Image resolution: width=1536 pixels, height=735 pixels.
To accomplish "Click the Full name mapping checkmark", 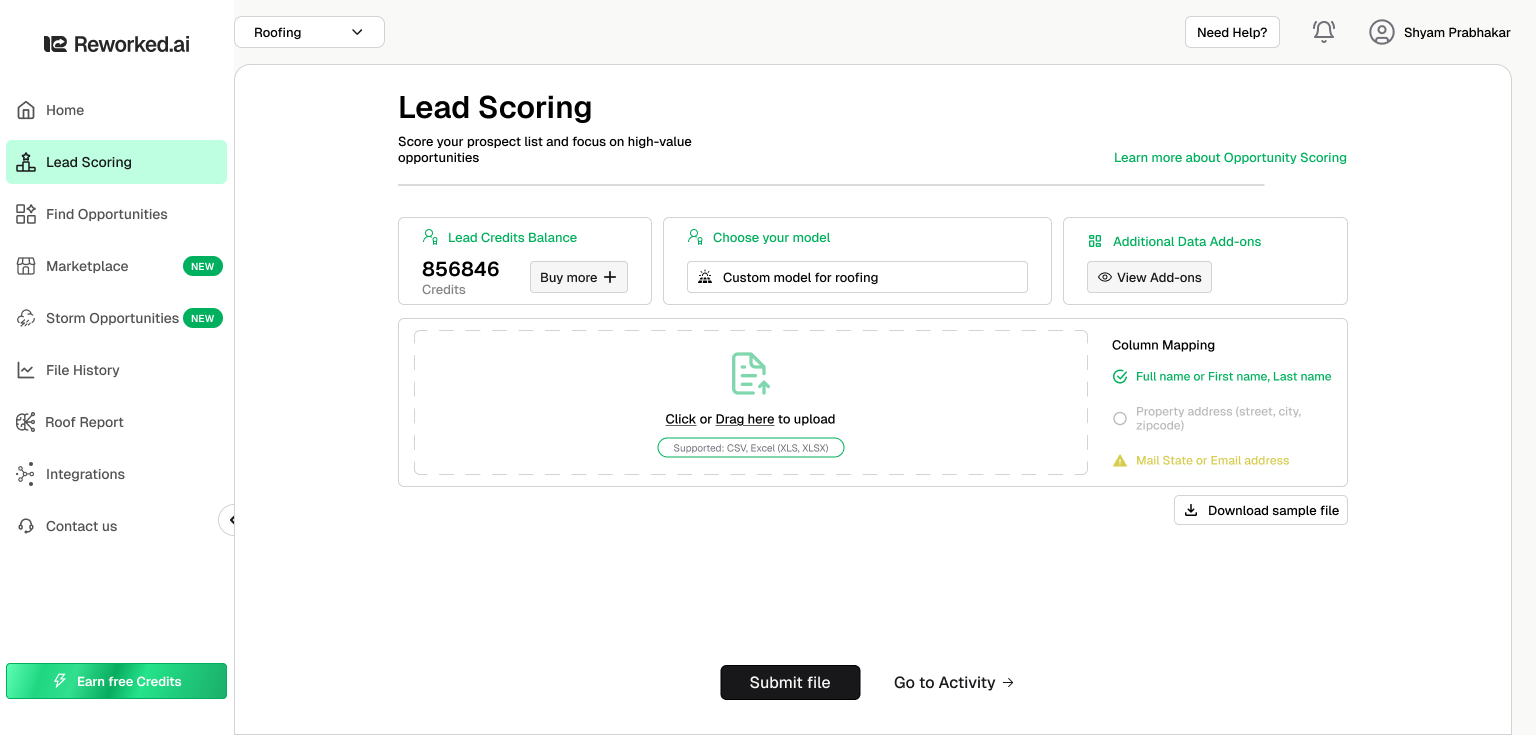I will tap(1120, 377).
